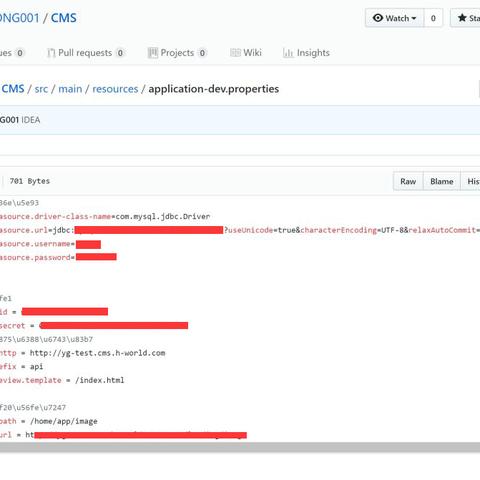Open the Blame view
The height and width of the screenshot is (480, 480).
[x=442, y=181]
